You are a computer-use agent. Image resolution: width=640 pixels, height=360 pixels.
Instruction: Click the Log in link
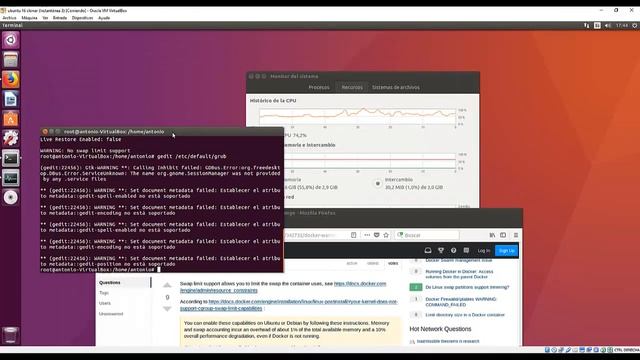[x=484, y=251]
